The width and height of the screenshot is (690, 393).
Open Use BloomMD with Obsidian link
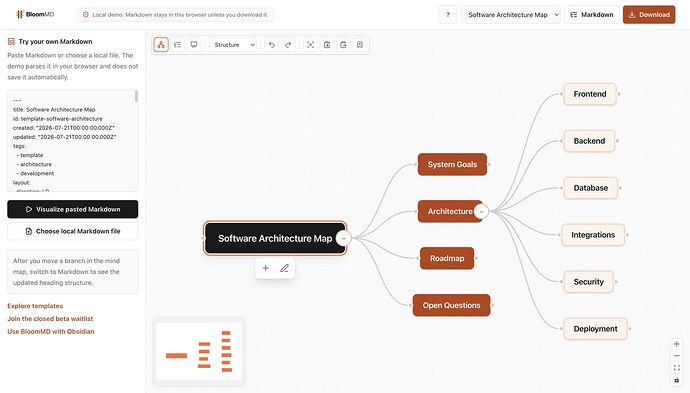click(51, 331)
